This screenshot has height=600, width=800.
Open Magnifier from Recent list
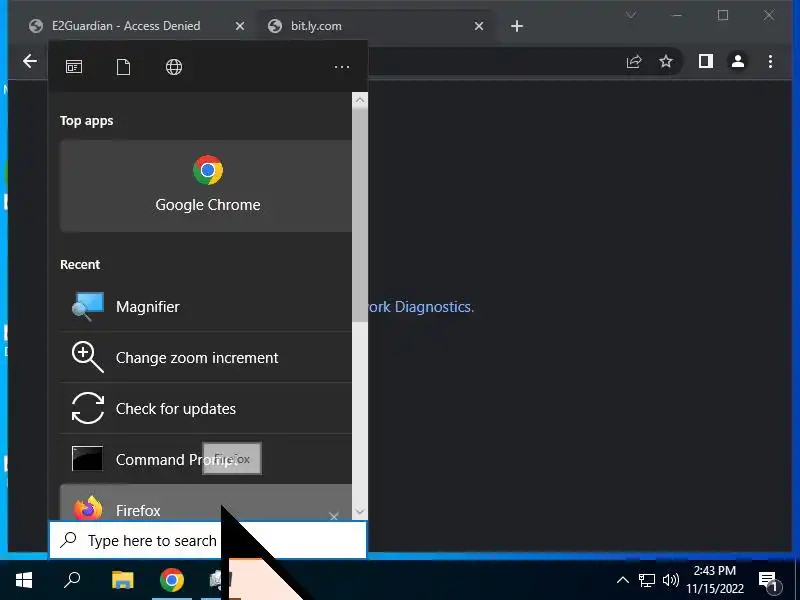[206, 307]
